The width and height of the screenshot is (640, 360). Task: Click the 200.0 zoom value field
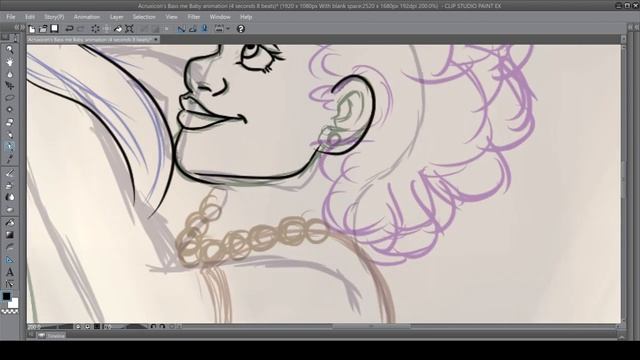(34, 327)
